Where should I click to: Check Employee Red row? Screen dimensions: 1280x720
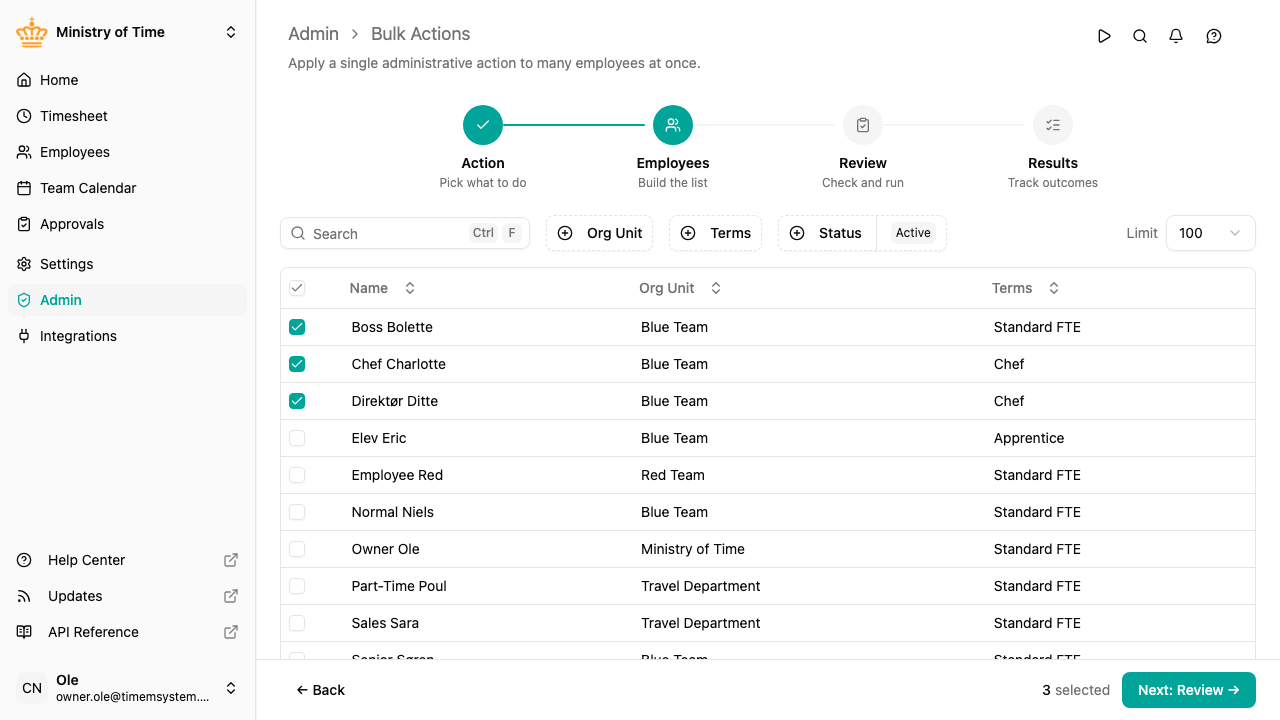[x=297, y=475]
